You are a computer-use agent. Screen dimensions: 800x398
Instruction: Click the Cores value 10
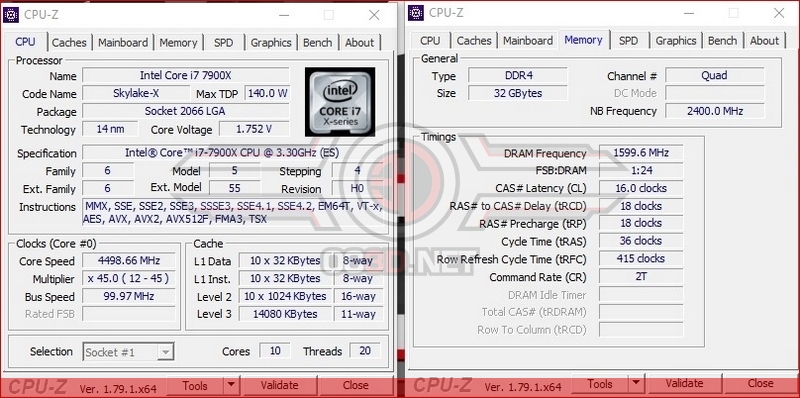(x=275, y=351)
